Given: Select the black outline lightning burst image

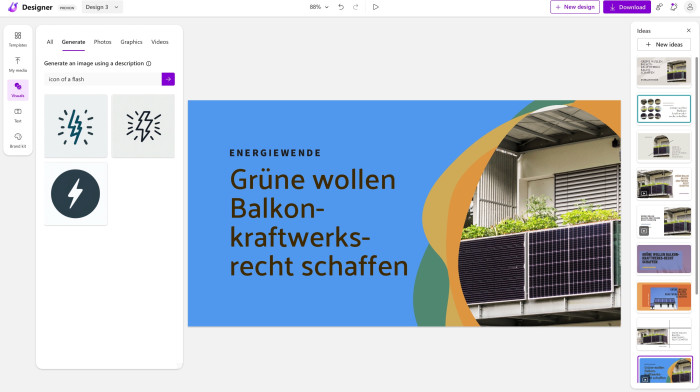Looking at the screenshot, I should [143, 126].
